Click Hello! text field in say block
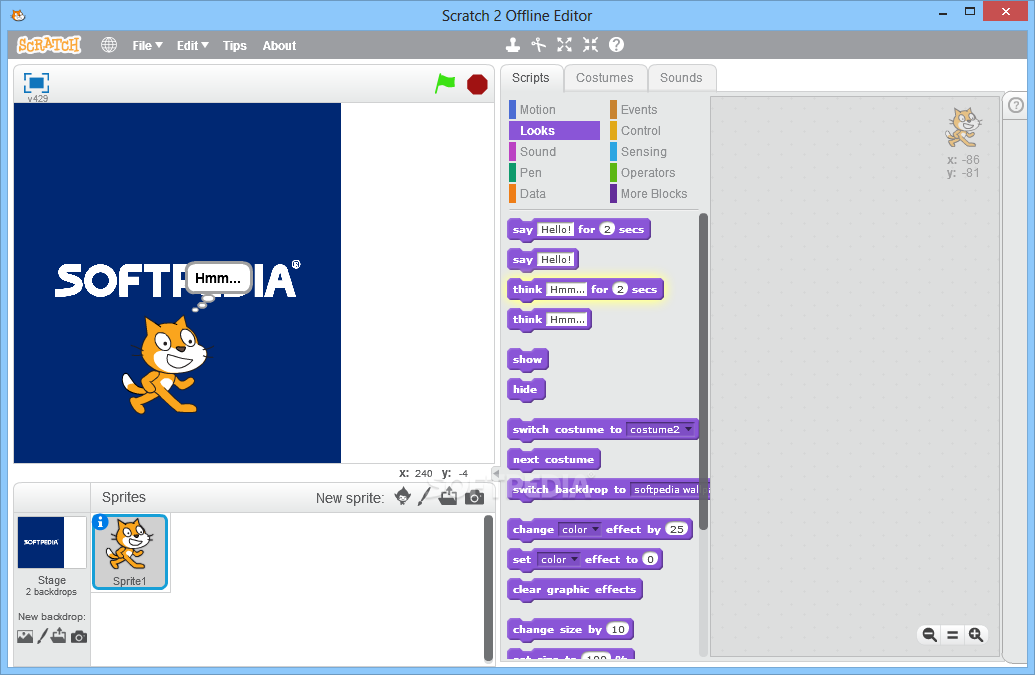 pos(556,259)
